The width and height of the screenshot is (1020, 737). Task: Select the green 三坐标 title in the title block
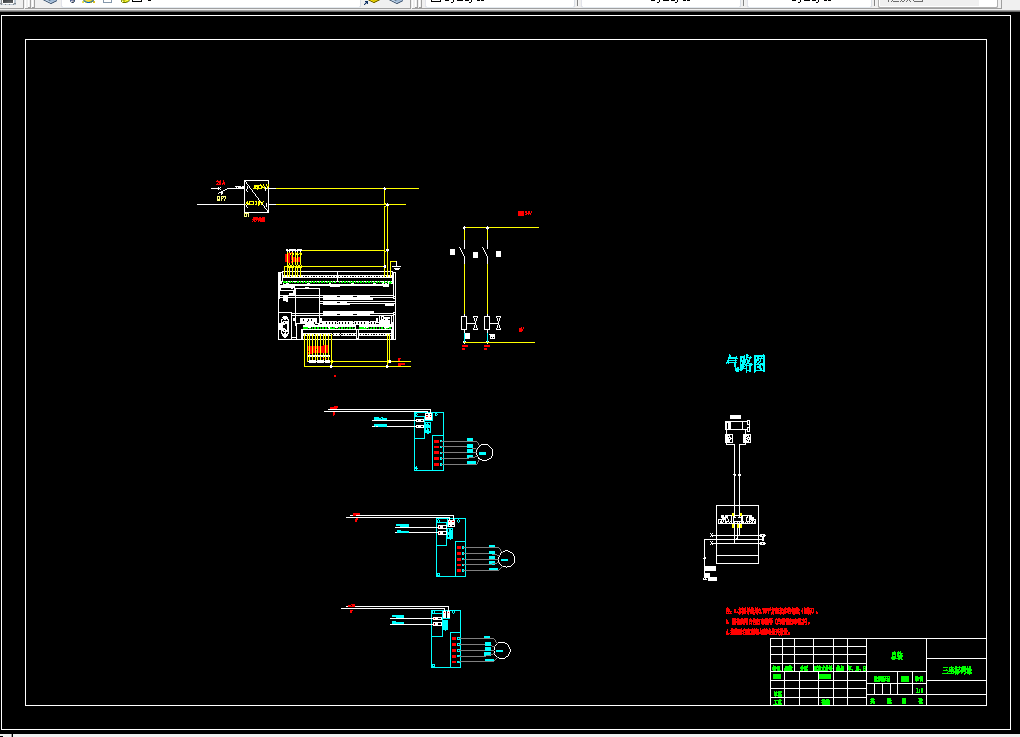pos(957,670)
